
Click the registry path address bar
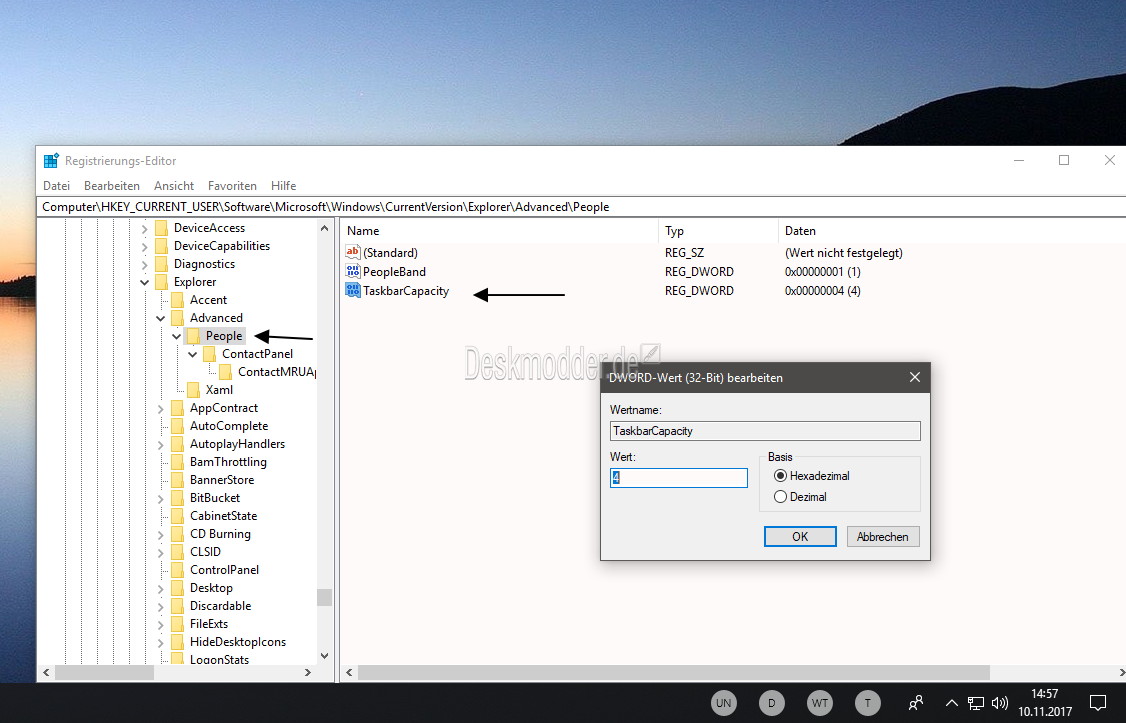pos(582,207)
